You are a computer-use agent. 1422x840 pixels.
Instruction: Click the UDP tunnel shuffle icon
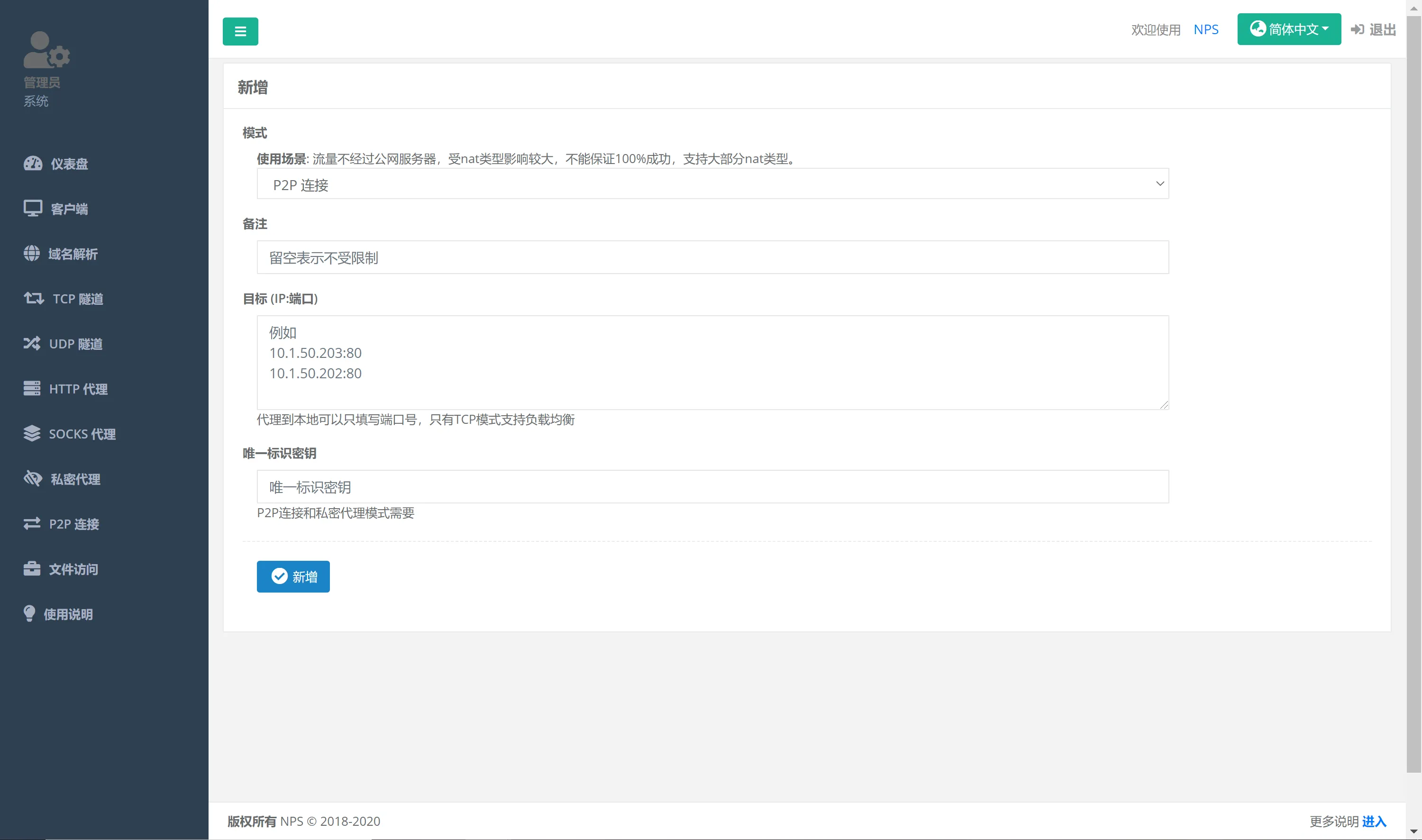pos(32,344)
